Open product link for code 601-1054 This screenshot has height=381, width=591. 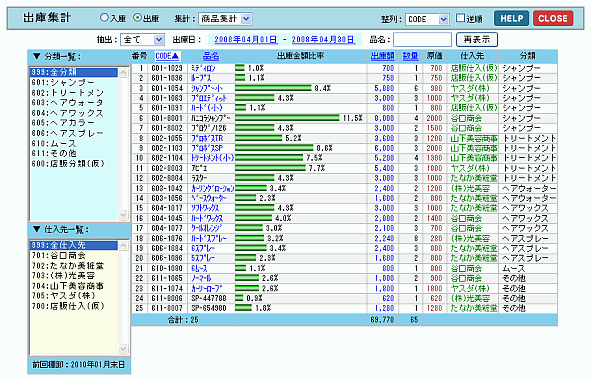tap(207, 88)
